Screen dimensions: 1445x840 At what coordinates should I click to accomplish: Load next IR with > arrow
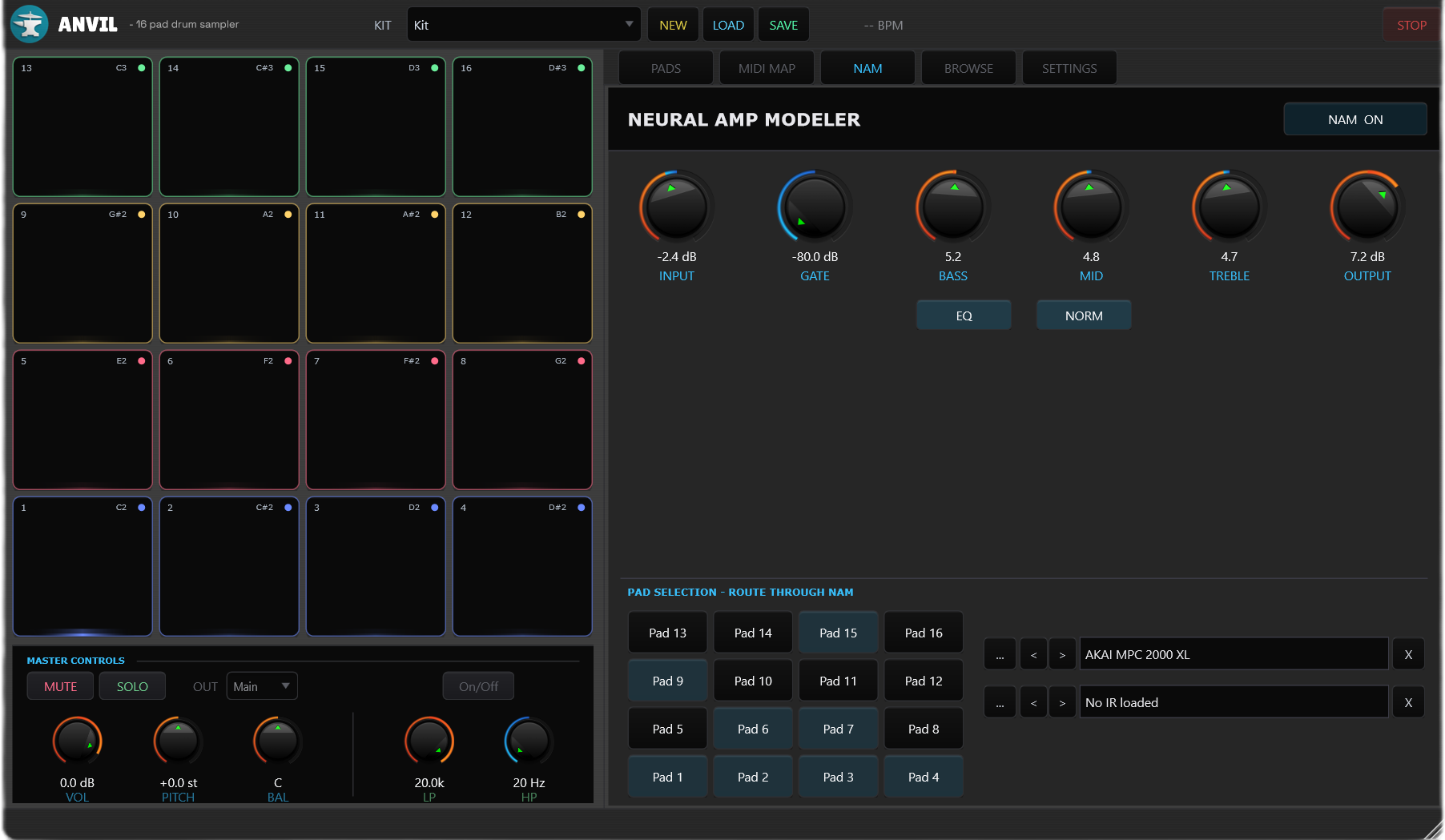pyautogui.click(x=1062, y=702)
